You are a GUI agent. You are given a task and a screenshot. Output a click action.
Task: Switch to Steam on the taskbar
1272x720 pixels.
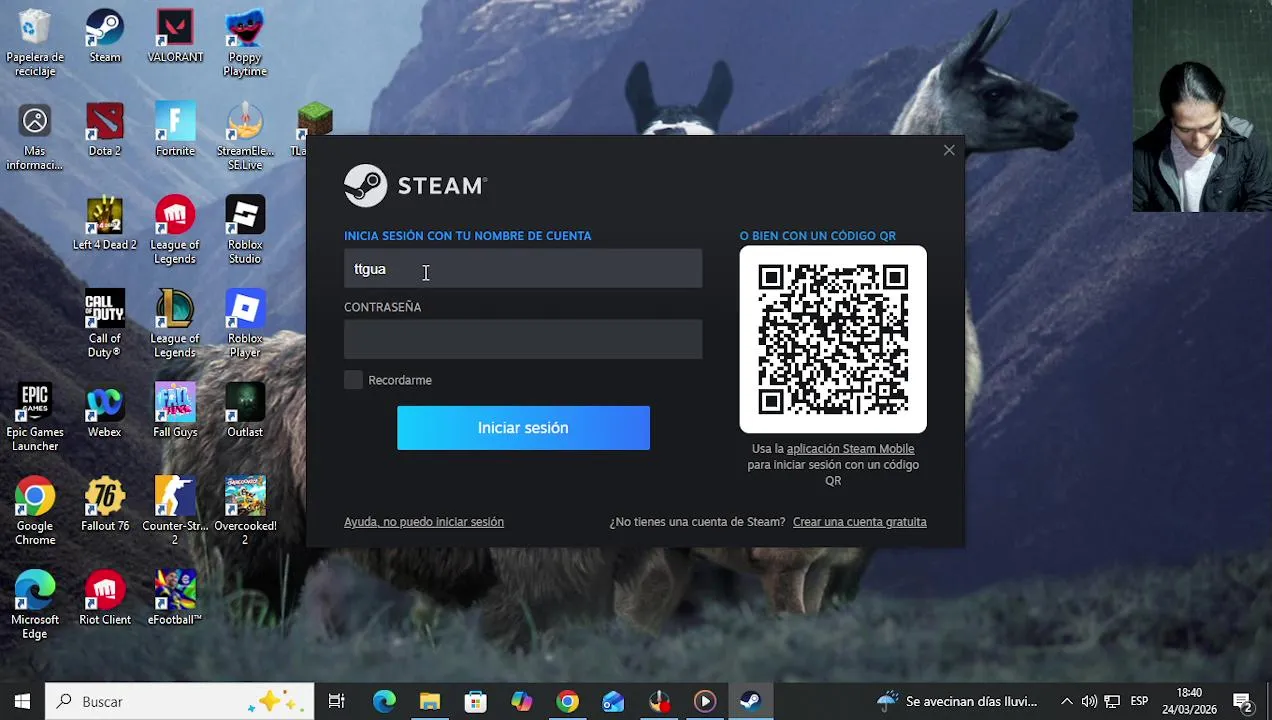point(750,701)
